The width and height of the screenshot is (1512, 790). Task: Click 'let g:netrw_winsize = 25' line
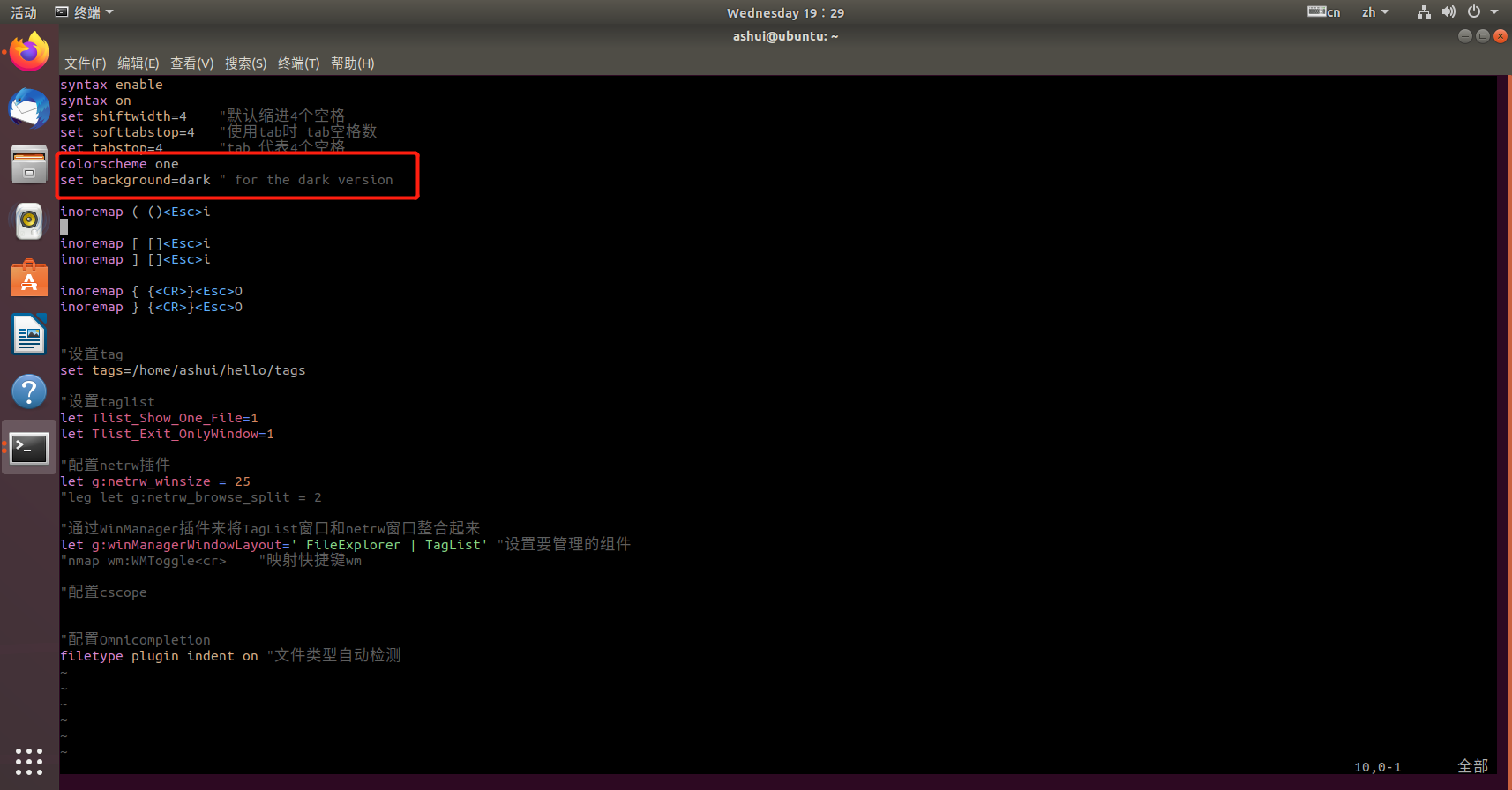pos(155,481)
